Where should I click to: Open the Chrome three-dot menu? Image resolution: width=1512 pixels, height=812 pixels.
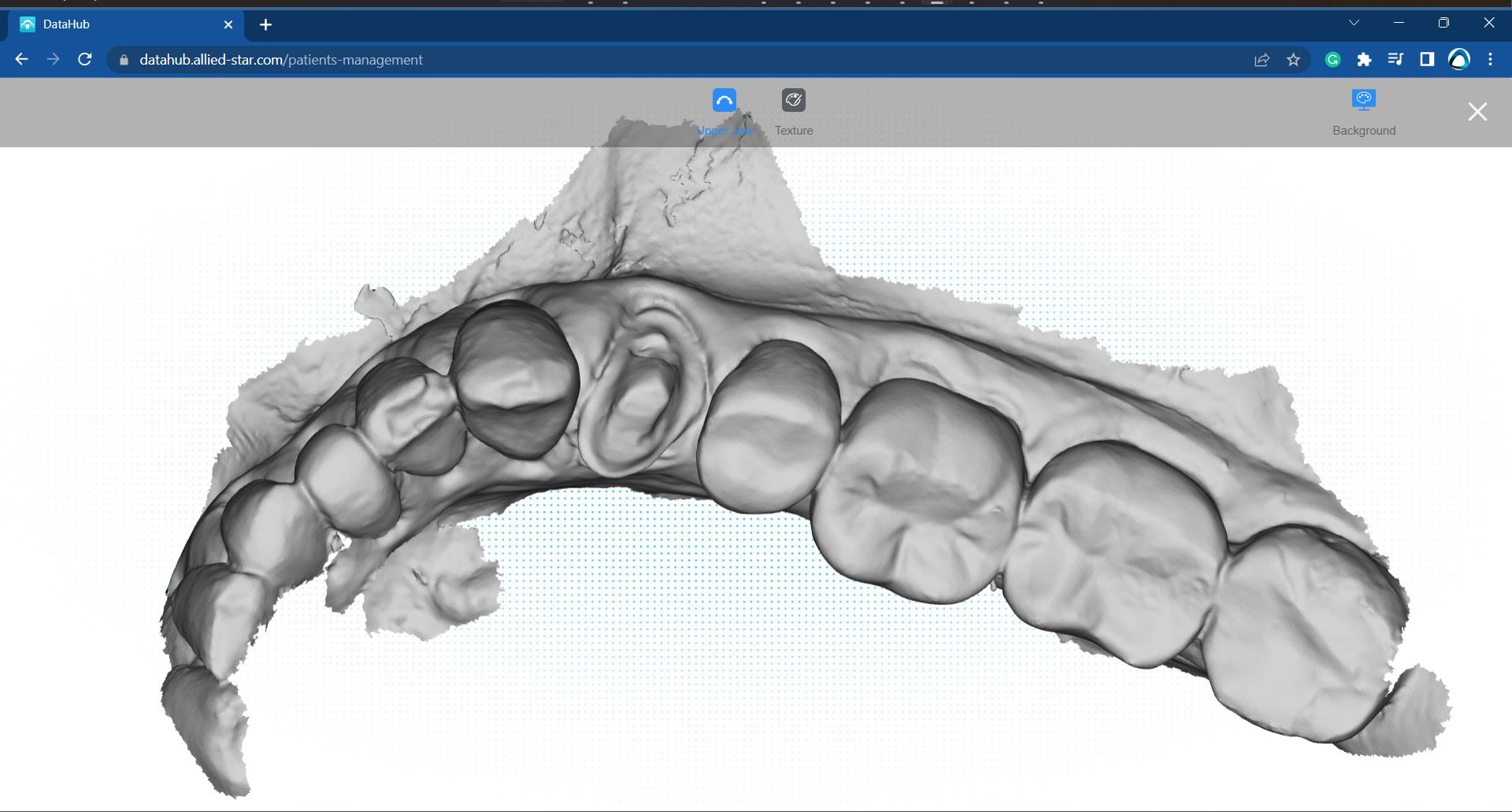click(1490, 59)
